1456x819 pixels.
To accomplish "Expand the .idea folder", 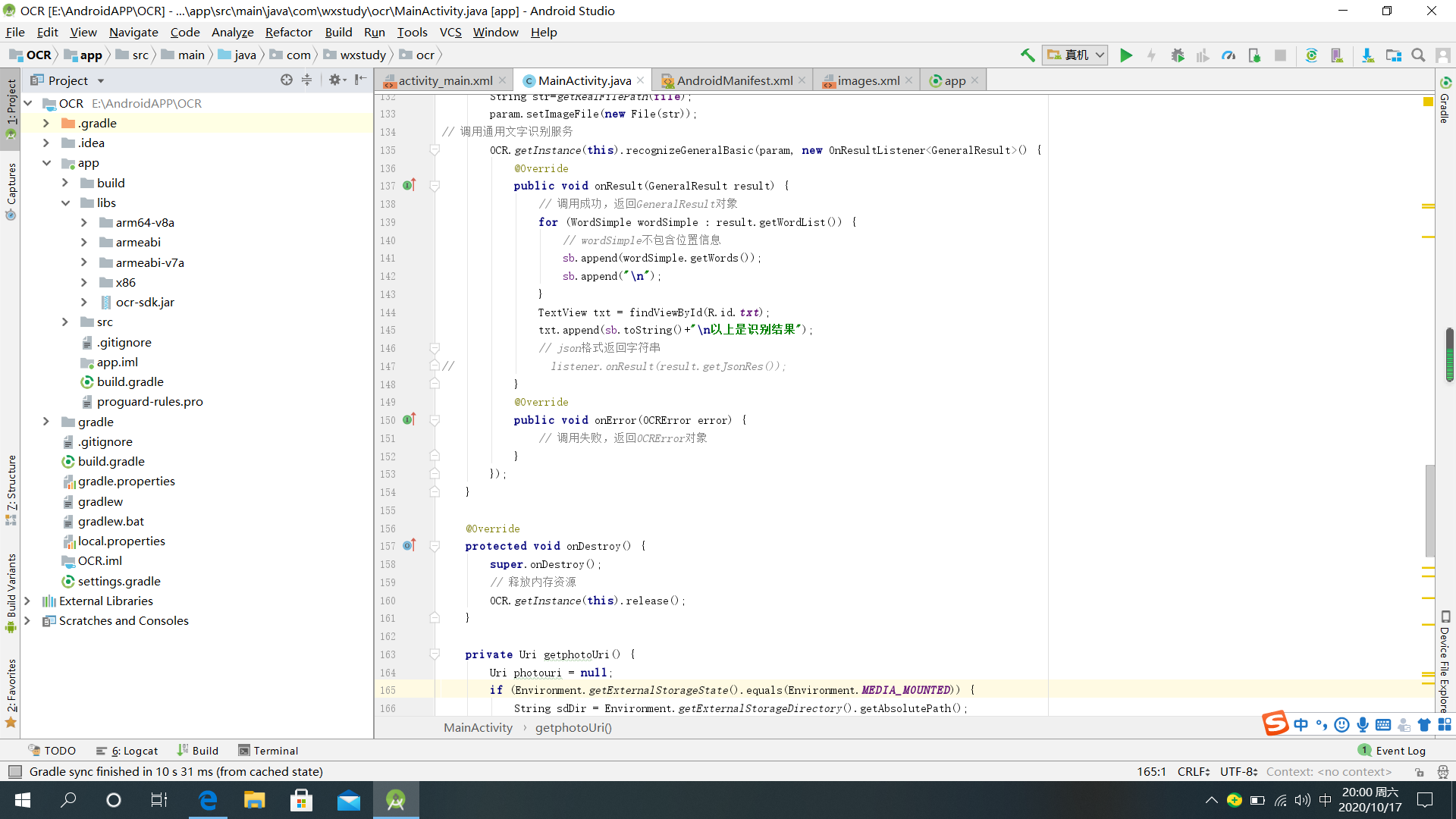I will pos(45,143).
